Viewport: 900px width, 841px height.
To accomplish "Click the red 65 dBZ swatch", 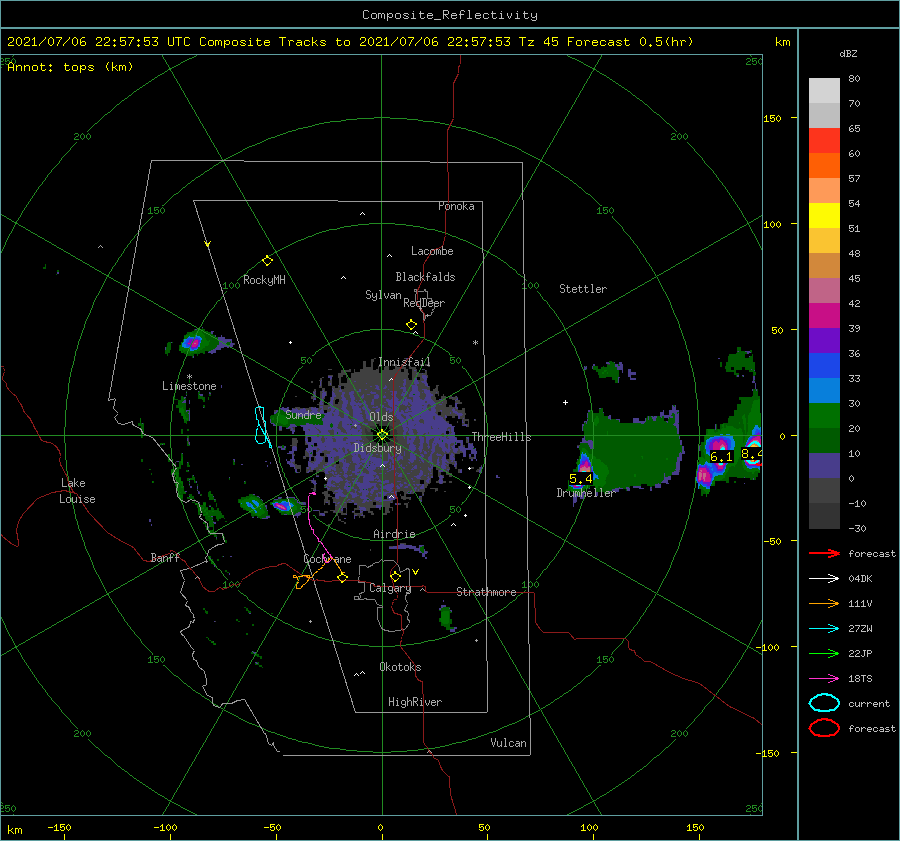I will [x=824, y=140].
